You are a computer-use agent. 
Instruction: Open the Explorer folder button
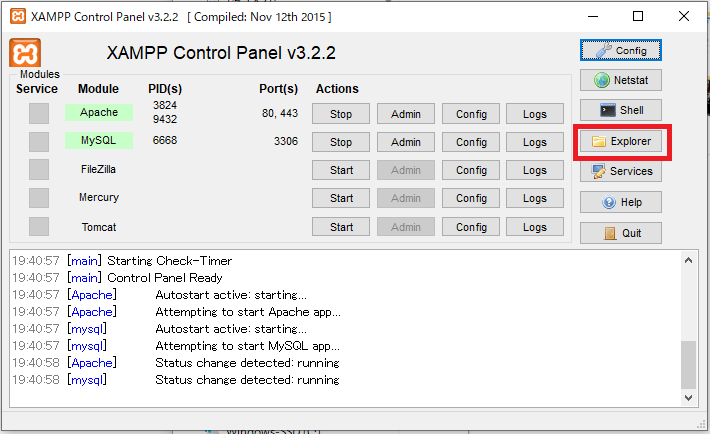click(x=620, y=142)
